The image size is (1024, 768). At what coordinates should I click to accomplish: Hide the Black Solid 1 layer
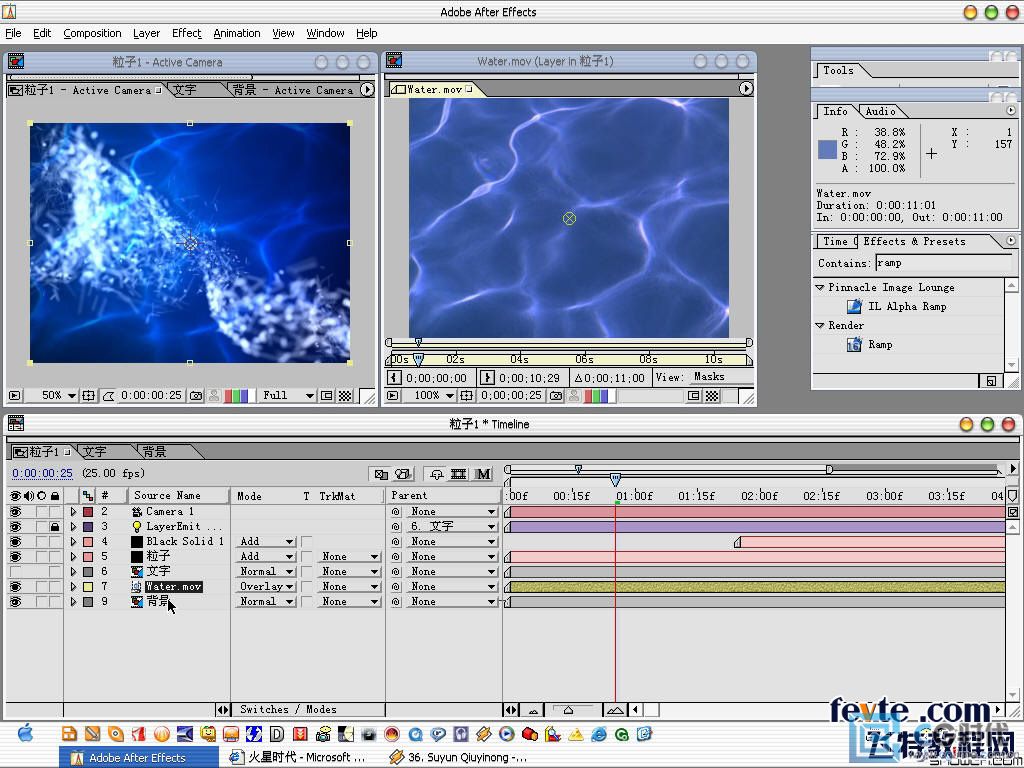tap(15, 541)
